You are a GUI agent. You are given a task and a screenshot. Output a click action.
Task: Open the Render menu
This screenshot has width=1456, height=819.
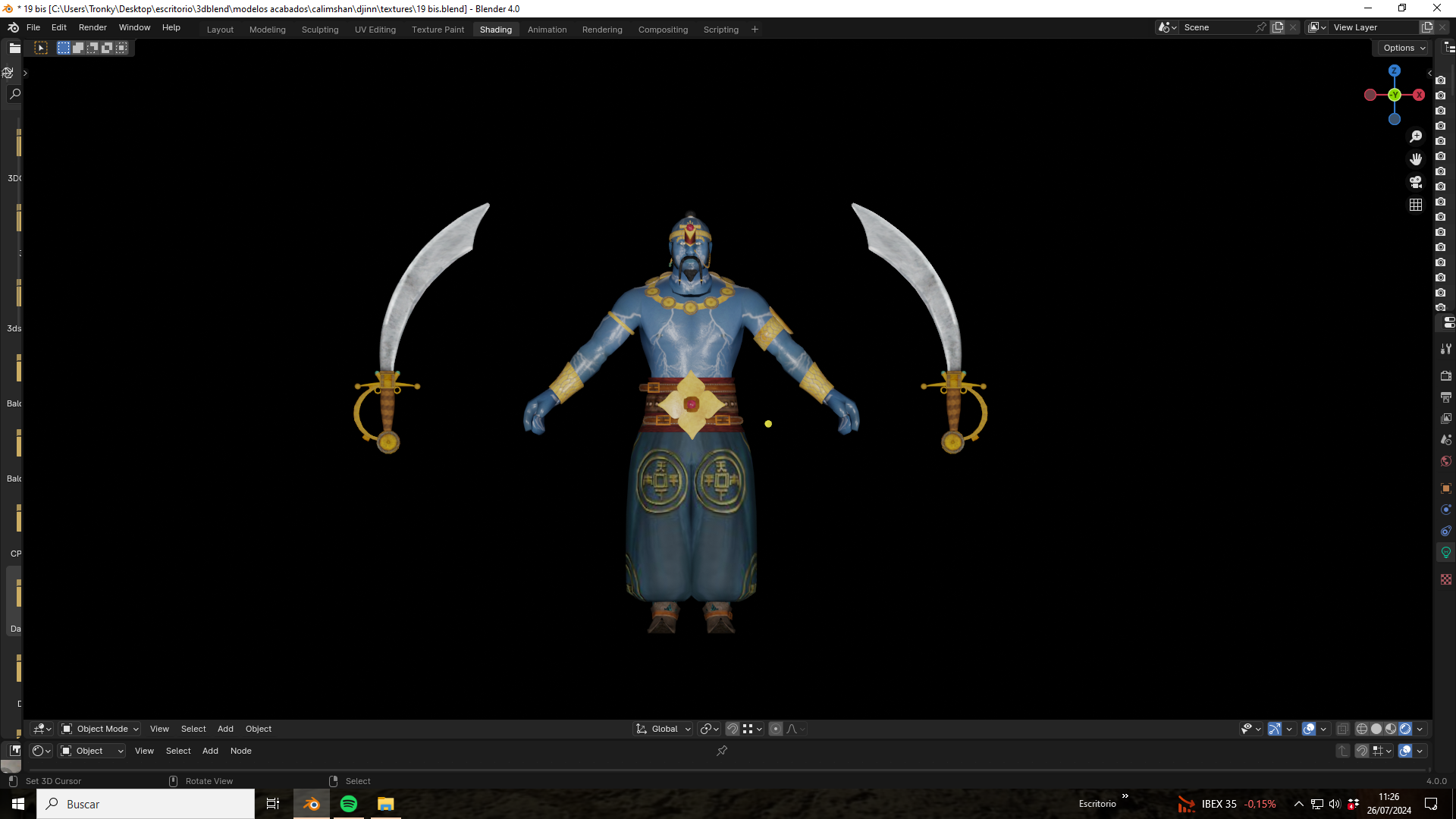(x=93, y=27)
